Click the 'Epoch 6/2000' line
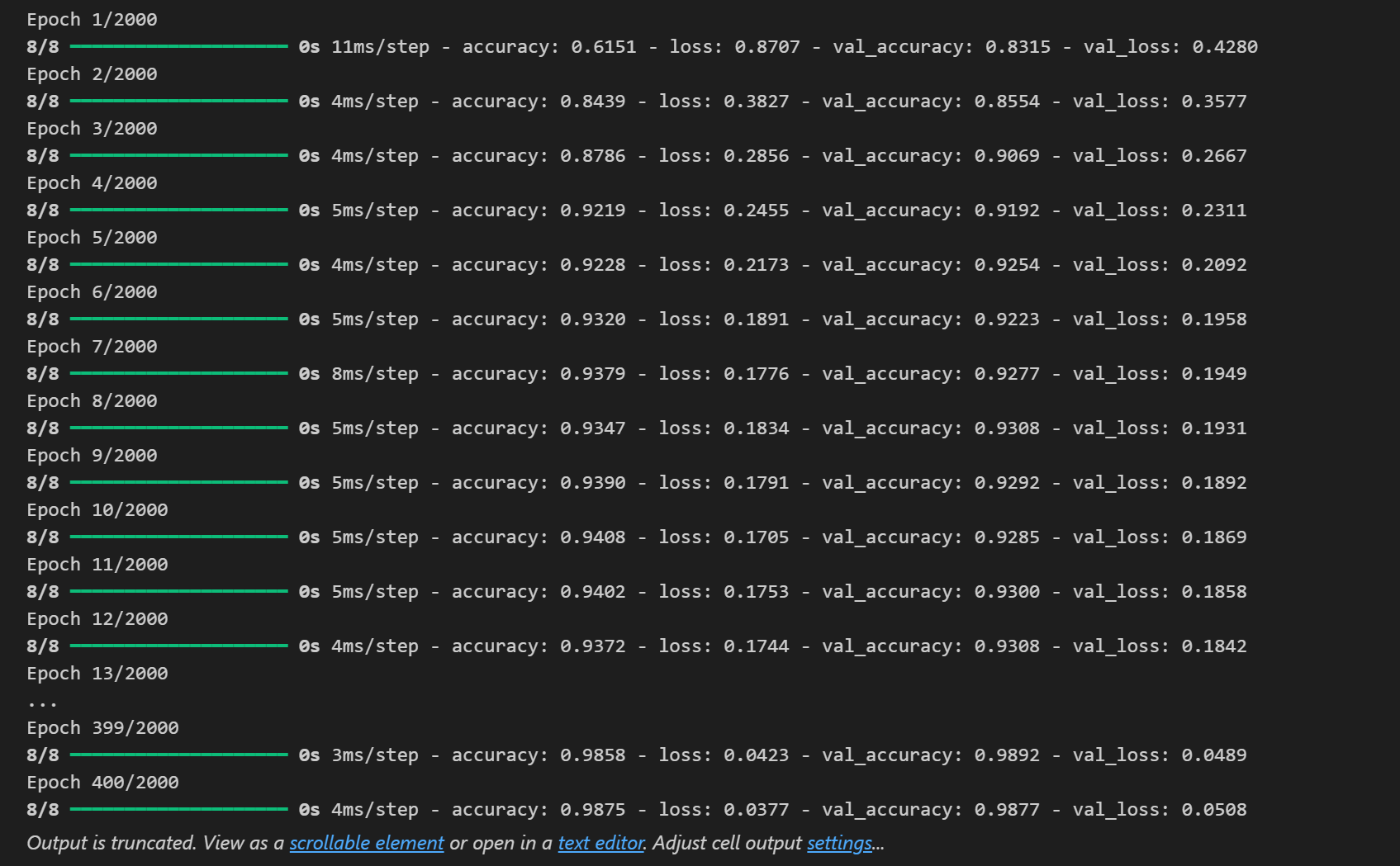This screenshot has height=866, width=1400. tap(92, 292)
